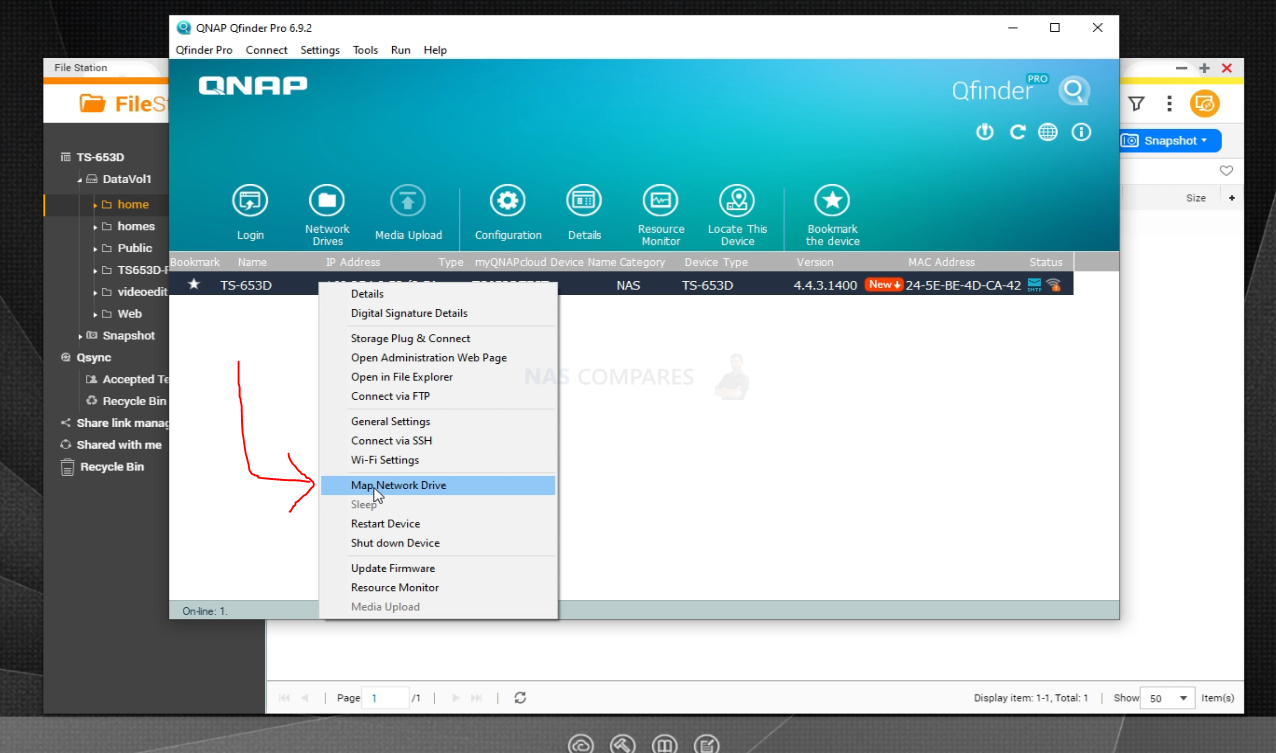Click the cloud icon at bottom of desktop

581,745
